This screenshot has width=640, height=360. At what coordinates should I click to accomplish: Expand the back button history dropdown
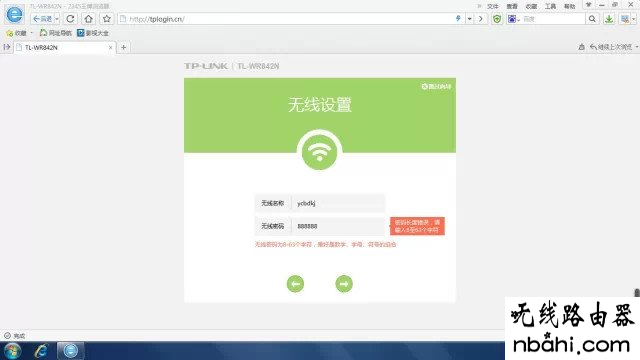pyautogui.click(x=57, y=19)
